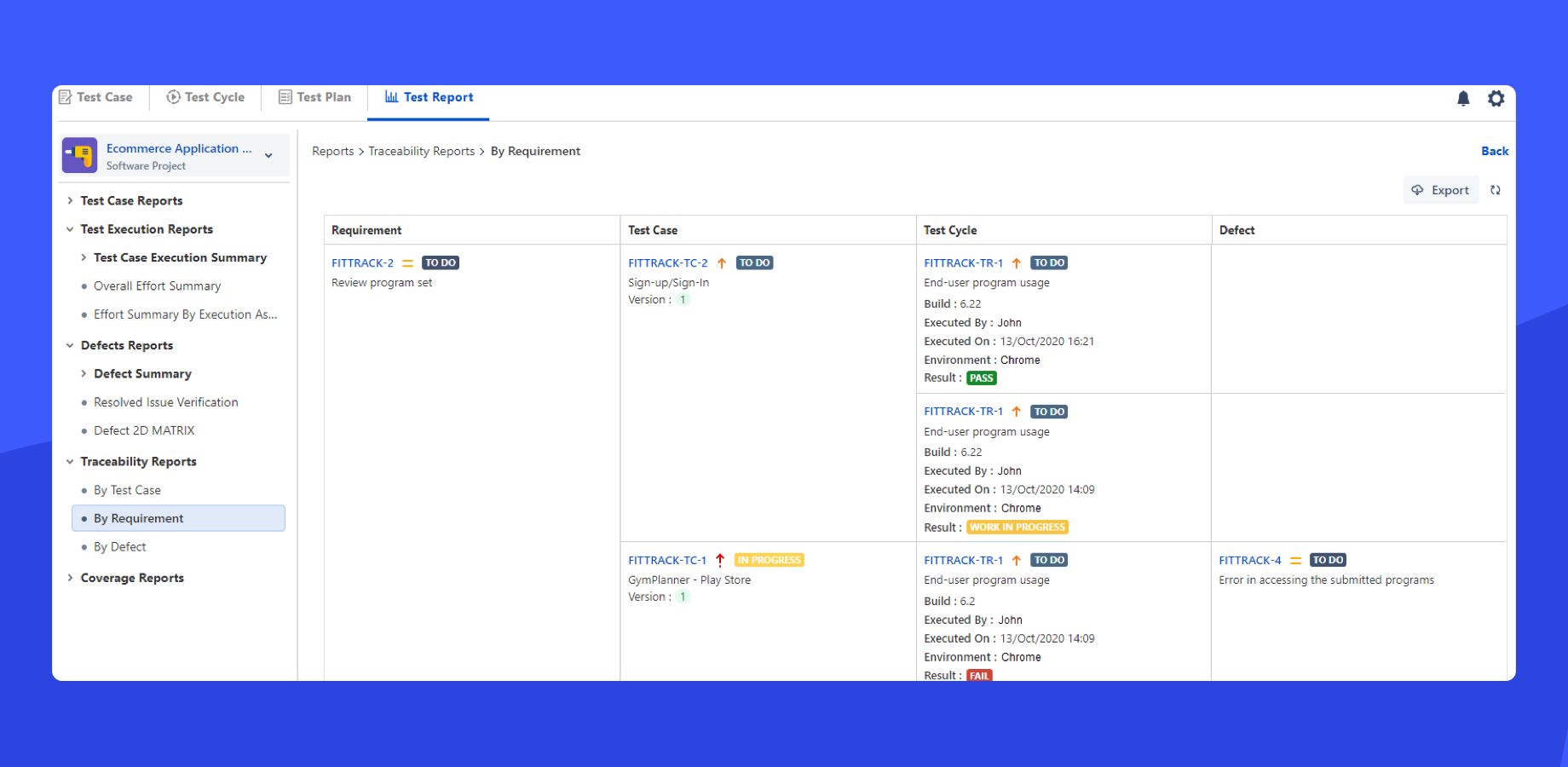Screen dimensions: 1568x767
Task: Switch to the Test Plan tab
Action: tap(314, 96)
